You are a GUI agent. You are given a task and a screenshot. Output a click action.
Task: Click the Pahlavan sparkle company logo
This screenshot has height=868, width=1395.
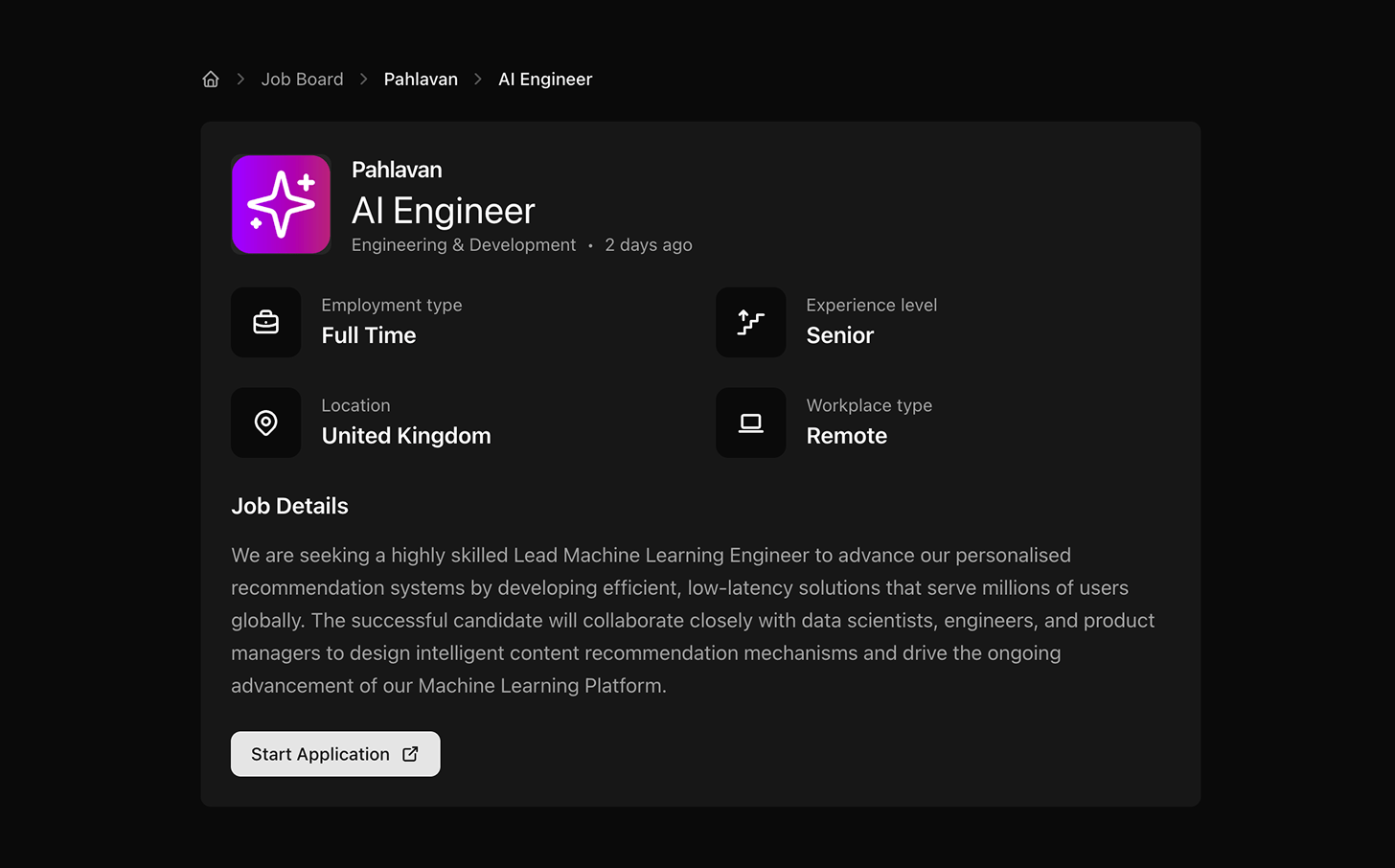(281, 204)
